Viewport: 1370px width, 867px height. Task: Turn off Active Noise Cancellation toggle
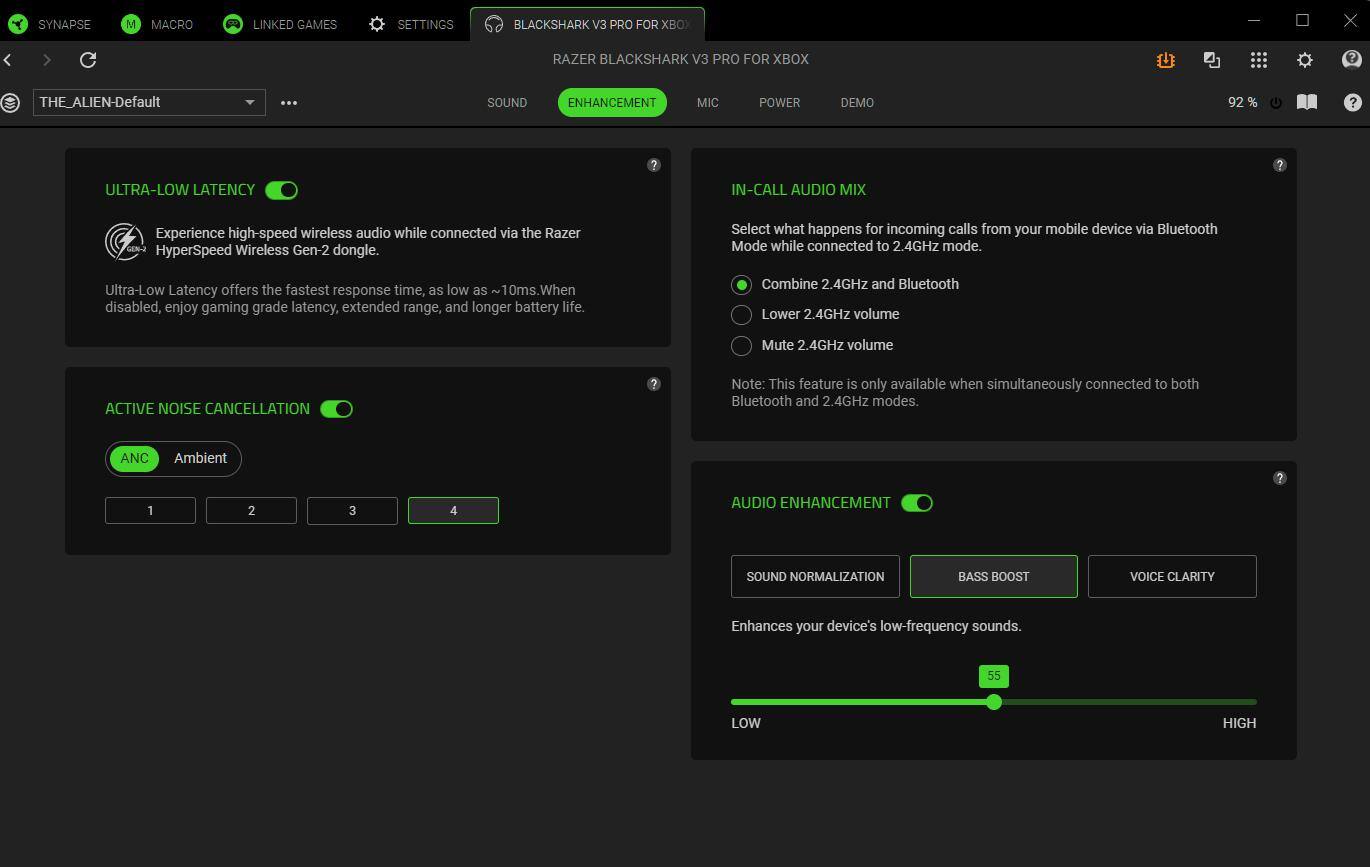(x=336, y=409)
